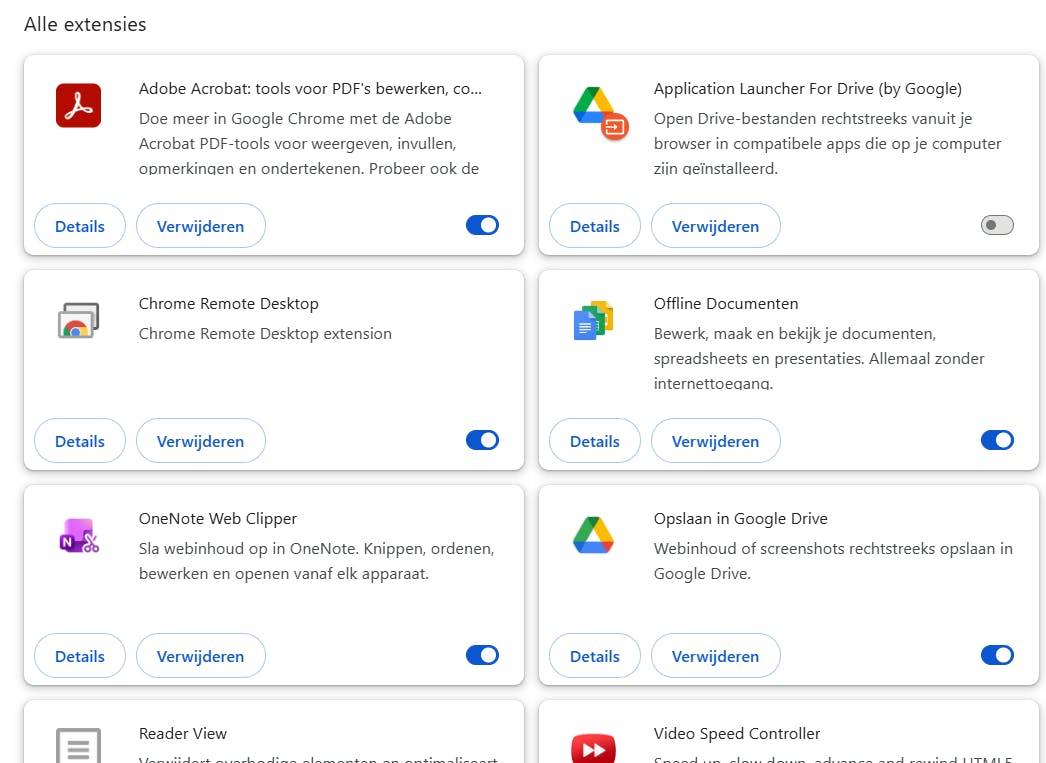Click the Offline Documenten icon

coord(593,321)
